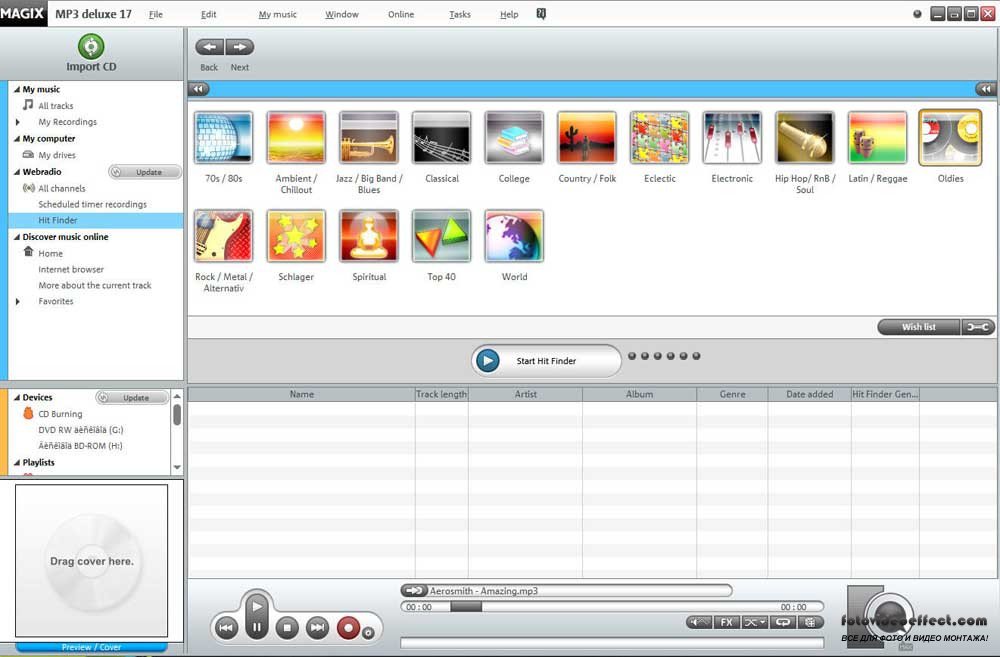The width and height of the screenshot is (1000, 657).
Task: Open the Help menu
Action: (509, 14)
